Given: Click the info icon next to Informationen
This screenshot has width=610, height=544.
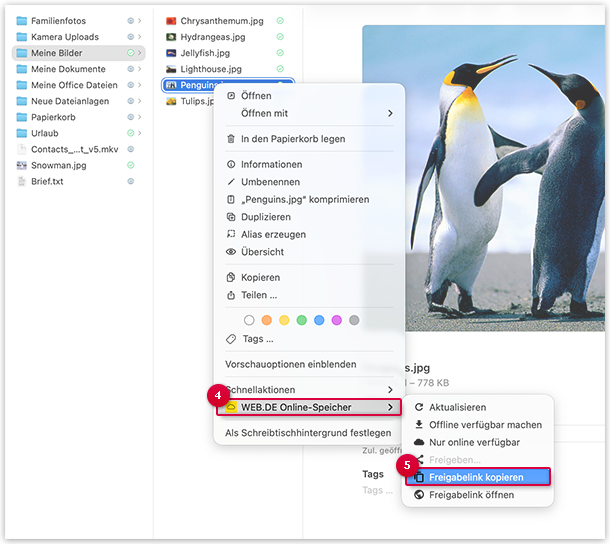Looking at the screenshot, I should 232,164.
